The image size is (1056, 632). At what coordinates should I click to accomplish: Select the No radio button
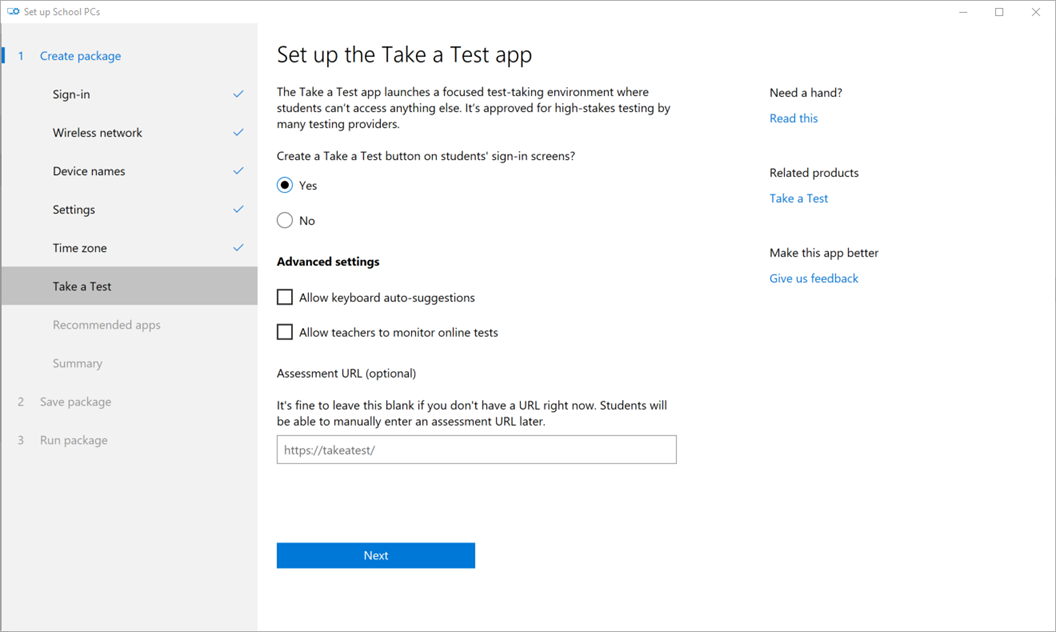click(285, 220)
